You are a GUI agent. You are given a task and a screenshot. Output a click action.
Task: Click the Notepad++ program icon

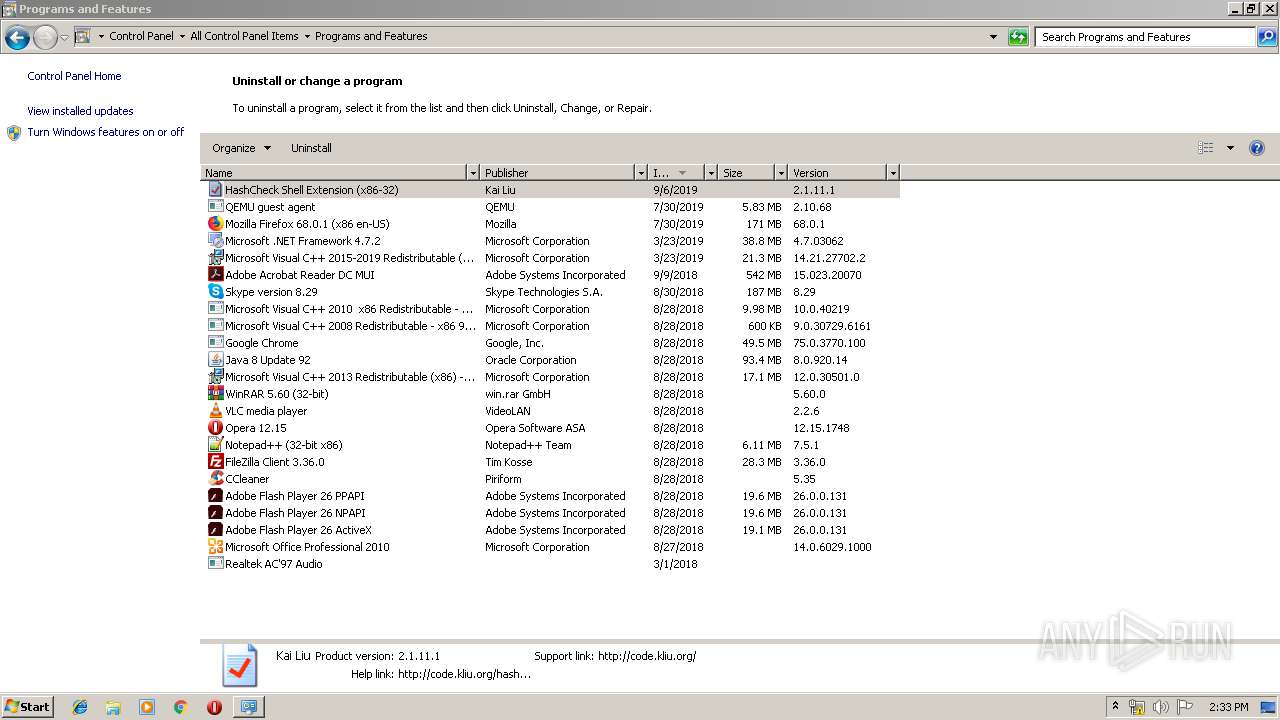coord(215,444)
